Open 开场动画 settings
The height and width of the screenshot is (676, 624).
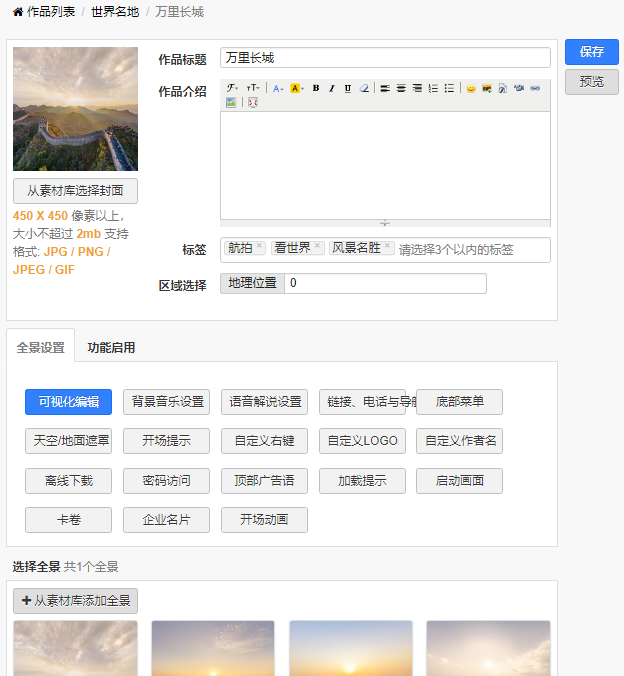point(264,520)
